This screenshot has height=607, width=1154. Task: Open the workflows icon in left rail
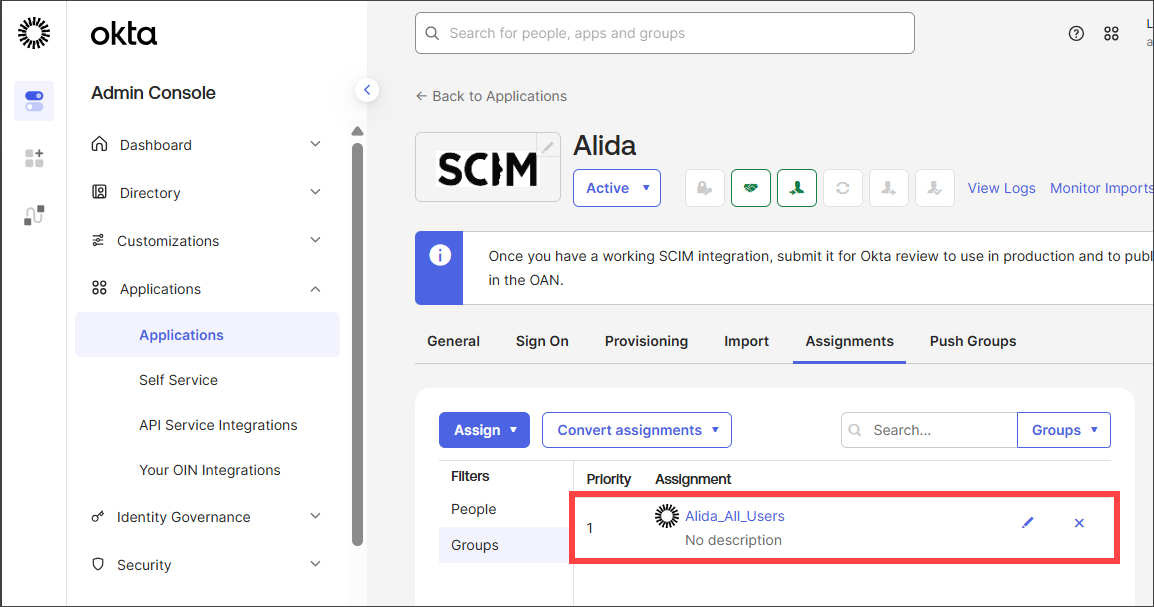(34, 215)
